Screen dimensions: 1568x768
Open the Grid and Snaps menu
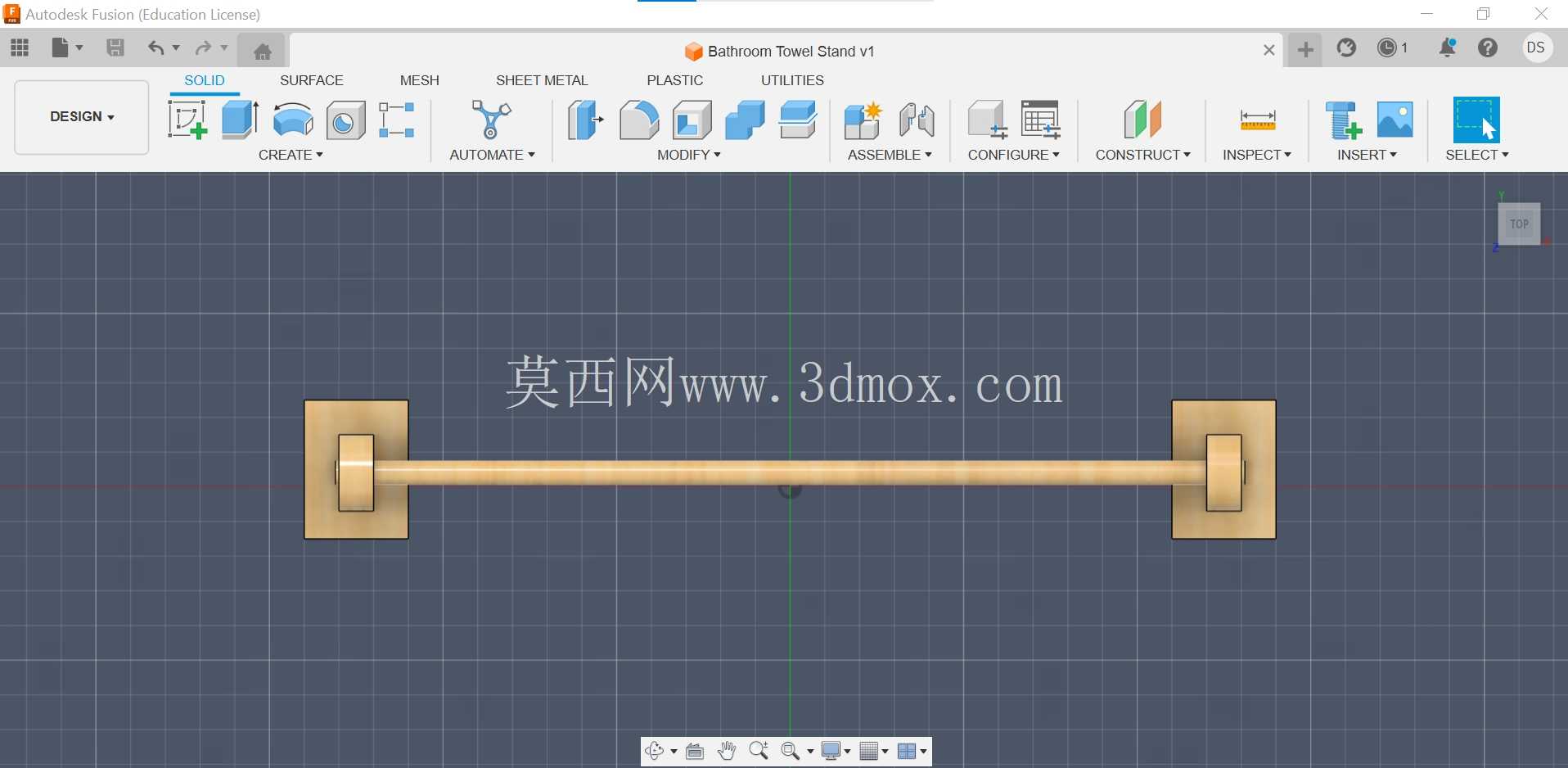point(873,751)
